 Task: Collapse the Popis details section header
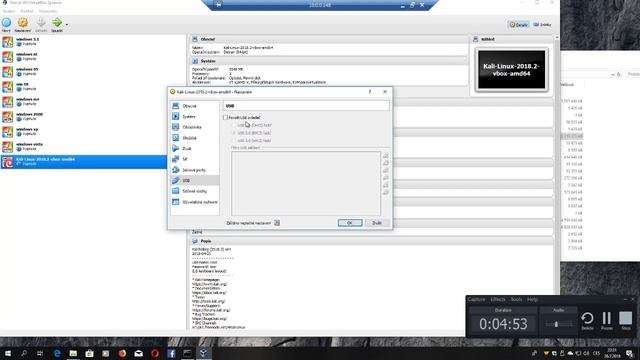point(371,241)
